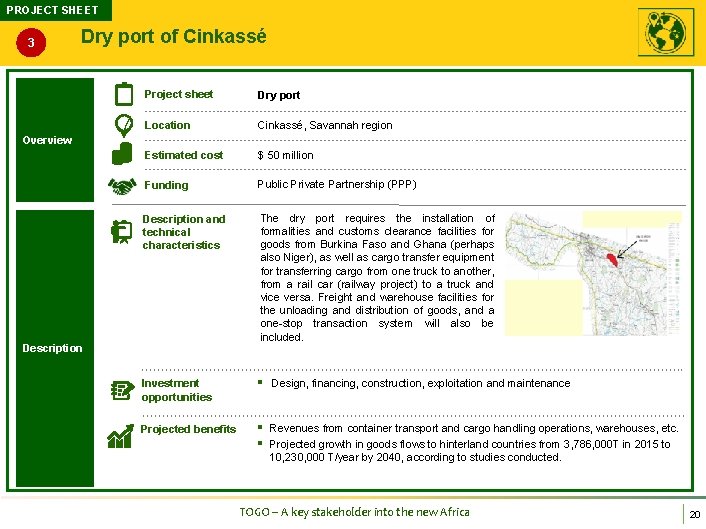Click the Investment opportunities checklist icon
706x529 pixels.
click(122, 390)
